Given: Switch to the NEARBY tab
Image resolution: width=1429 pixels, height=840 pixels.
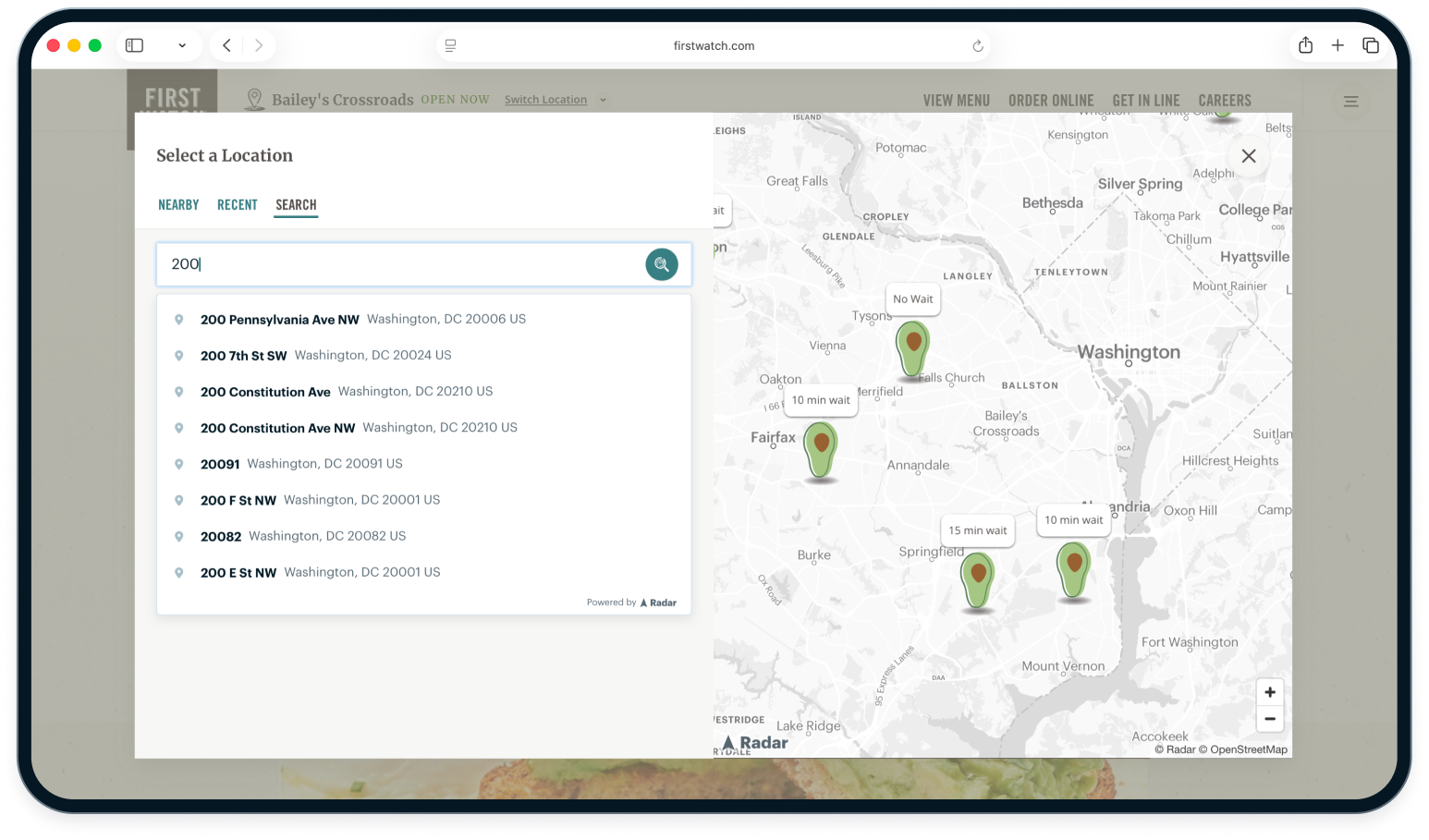Looking at the screenshot, I should click(x=178, y=204).
